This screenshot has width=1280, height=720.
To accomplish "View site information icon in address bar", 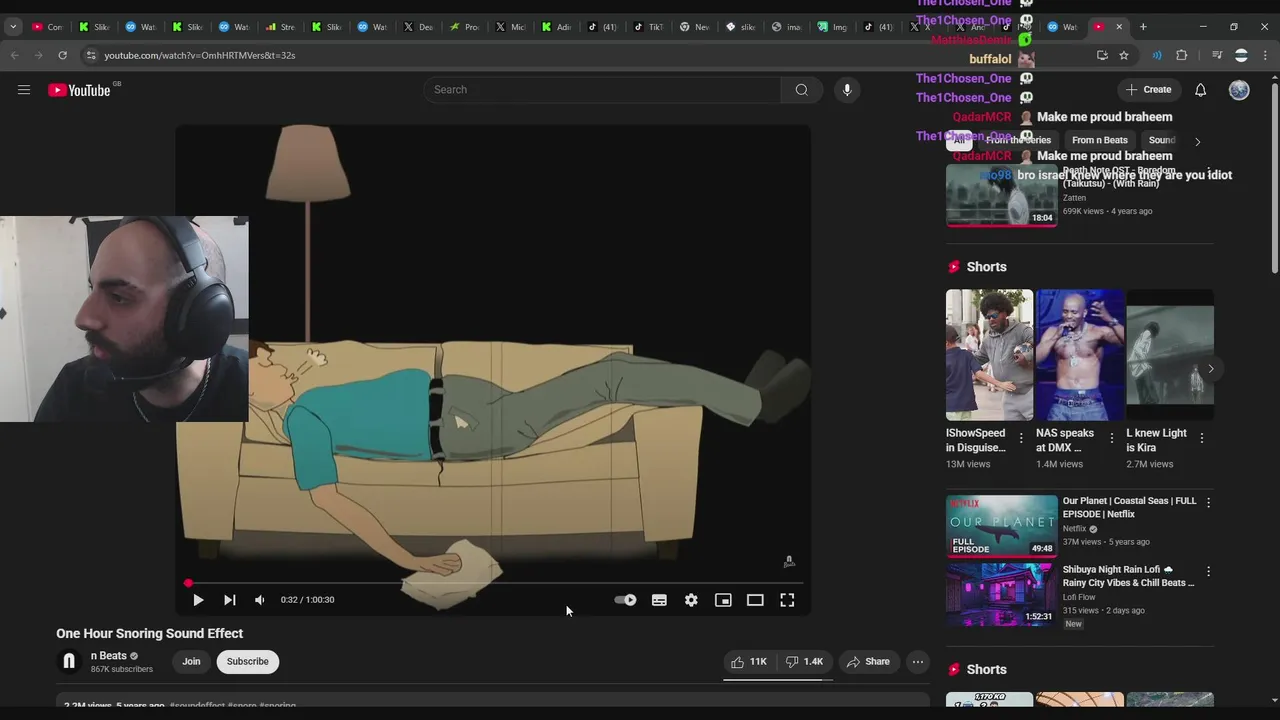I will 90,55.
